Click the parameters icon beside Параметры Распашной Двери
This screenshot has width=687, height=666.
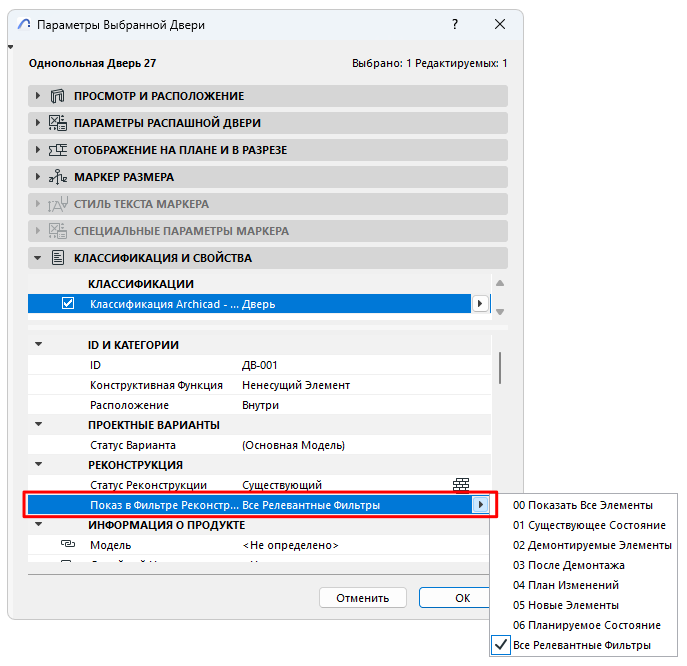pyautogui.click(x=57, y=123)
